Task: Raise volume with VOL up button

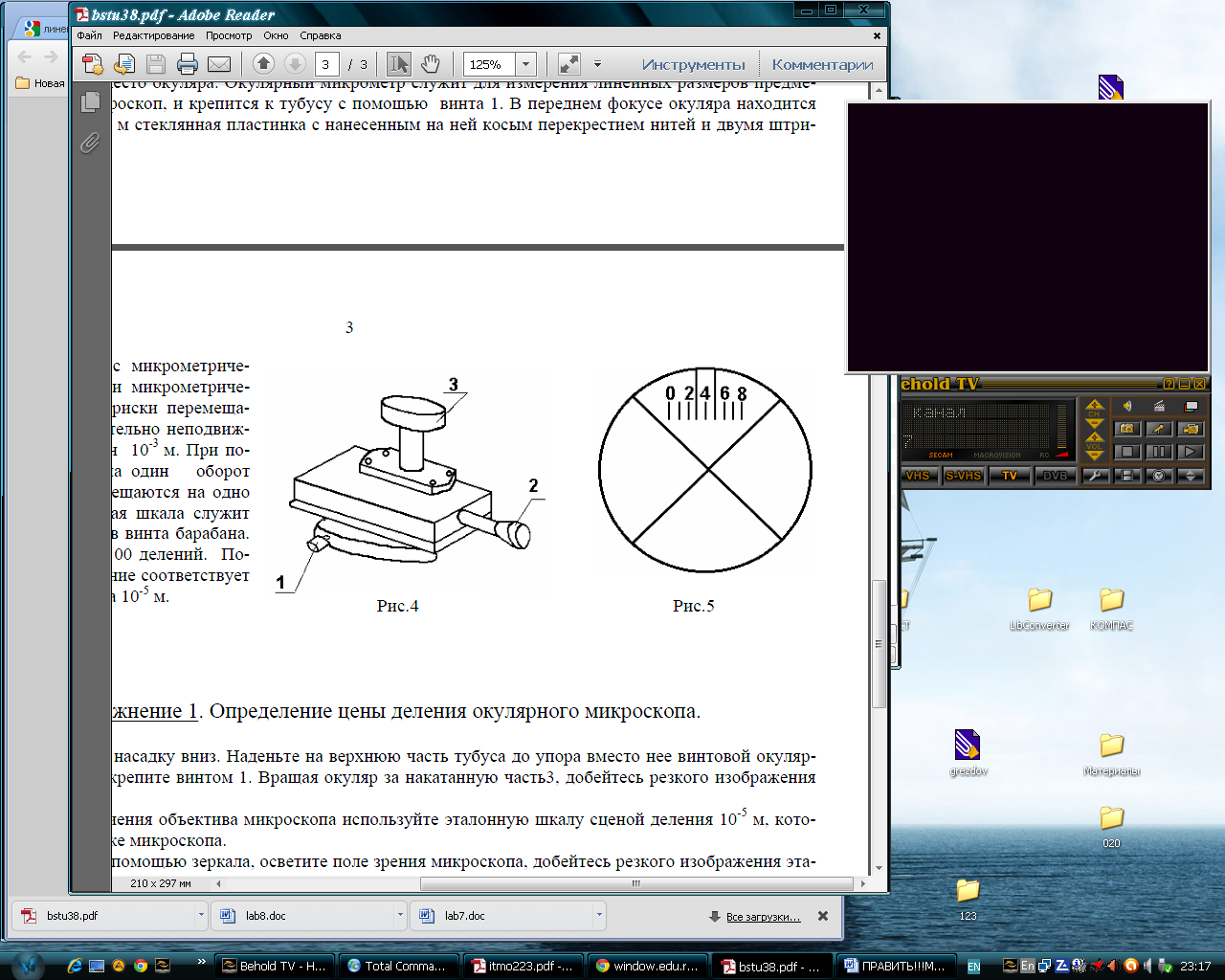Action: pos(1095,438)
